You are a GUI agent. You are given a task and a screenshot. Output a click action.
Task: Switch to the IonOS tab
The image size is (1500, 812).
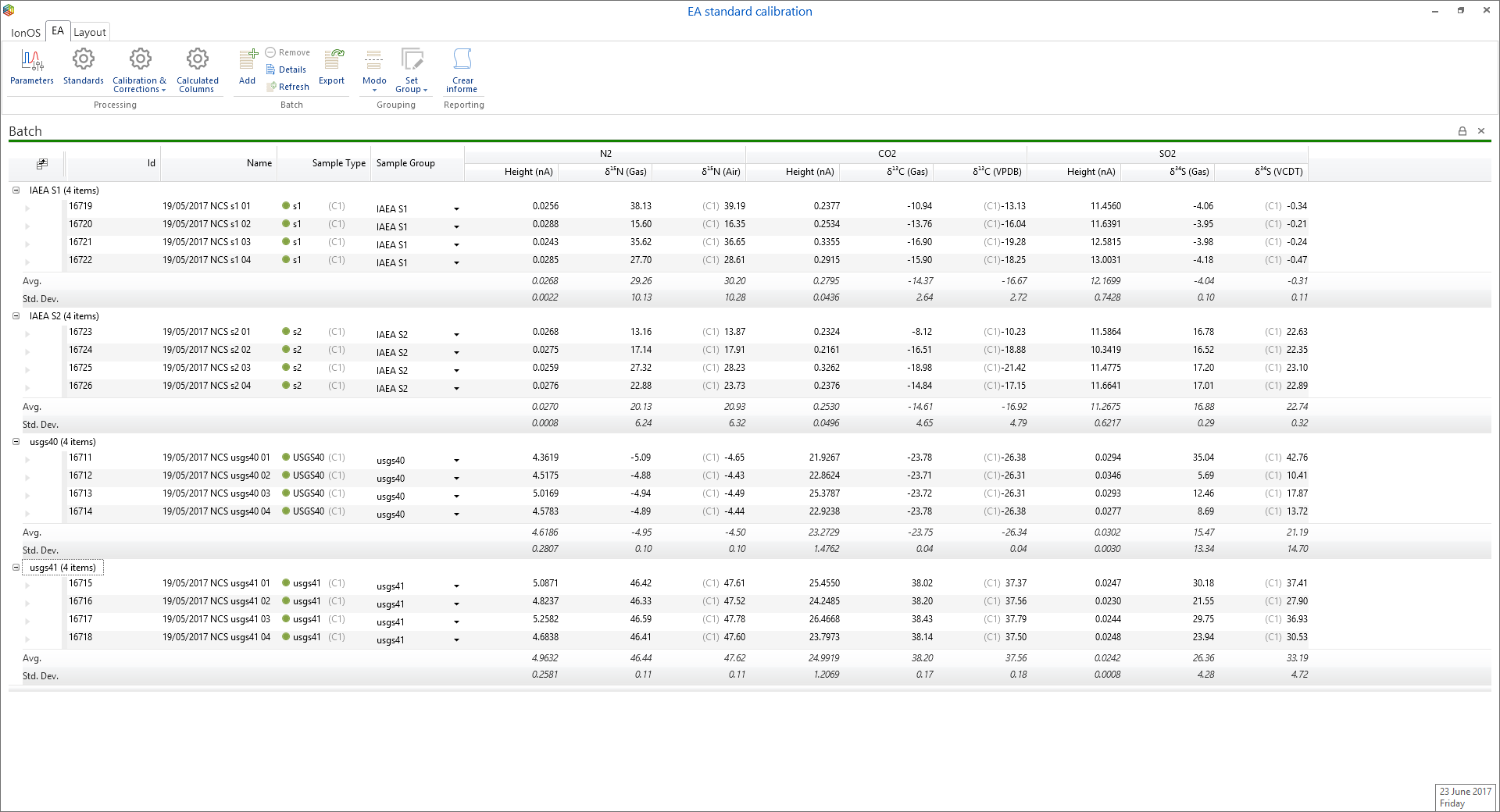click(25, 32)
